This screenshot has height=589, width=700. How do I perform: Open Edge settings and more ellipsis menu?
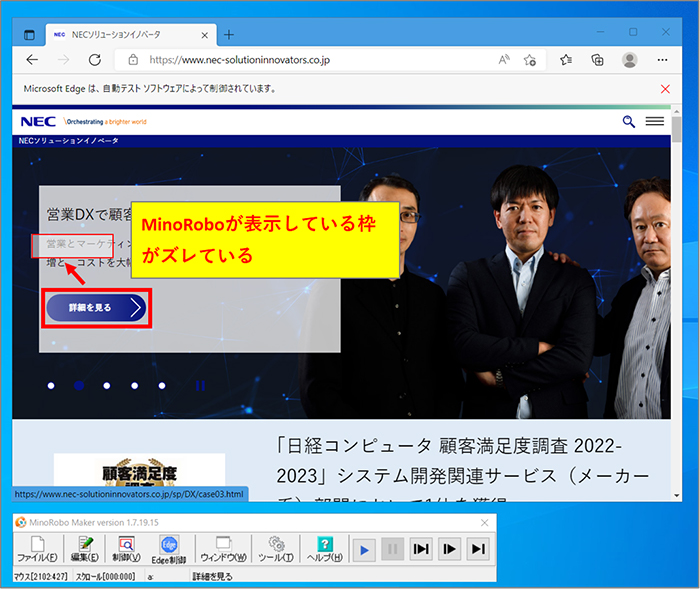click(663, 60)
